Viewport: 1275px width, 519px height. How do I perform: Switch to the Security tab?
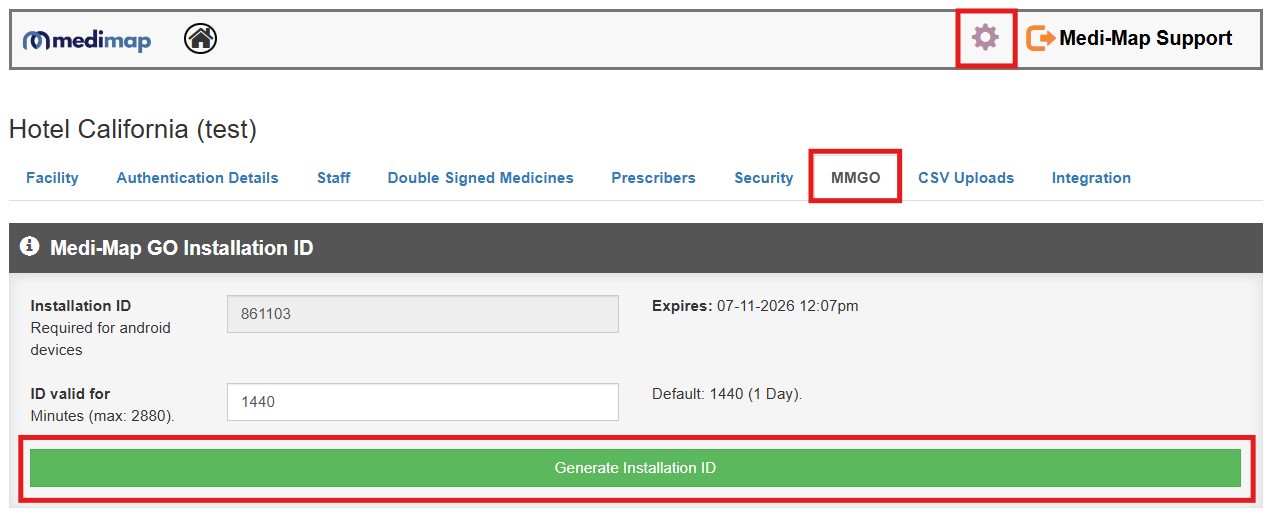point(763,178)
